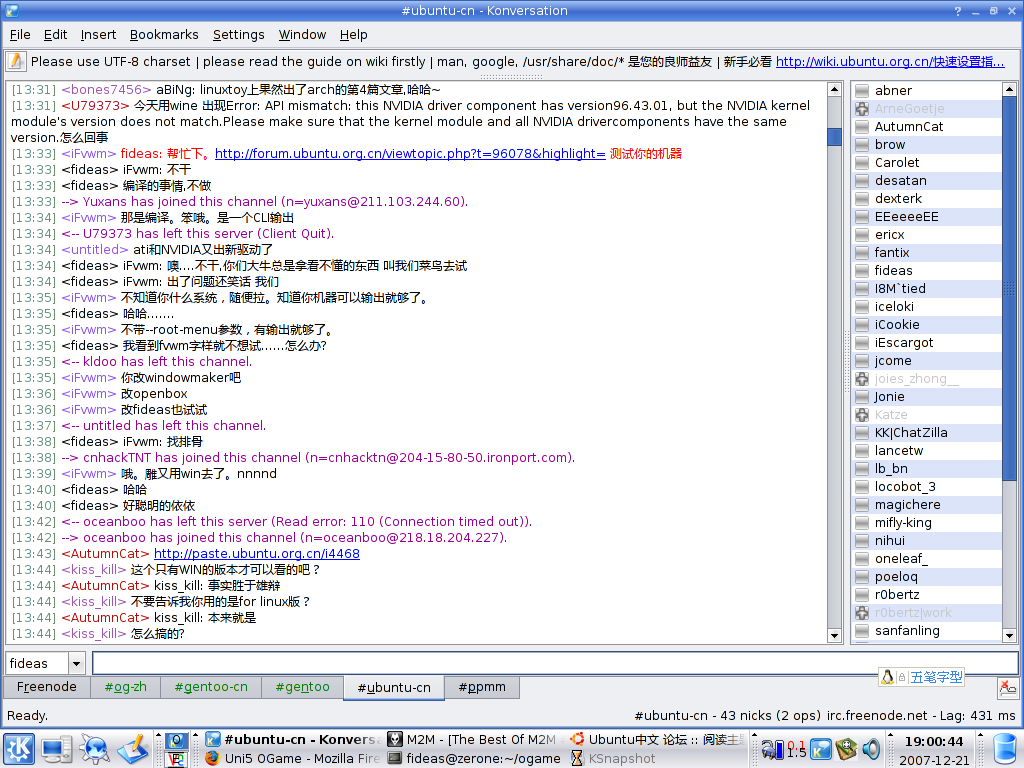The width and height of the screenshot is (1024, 768).
Task: Switch to the fideas@zerone terminal task entry
Action: (x=473, y=758)
